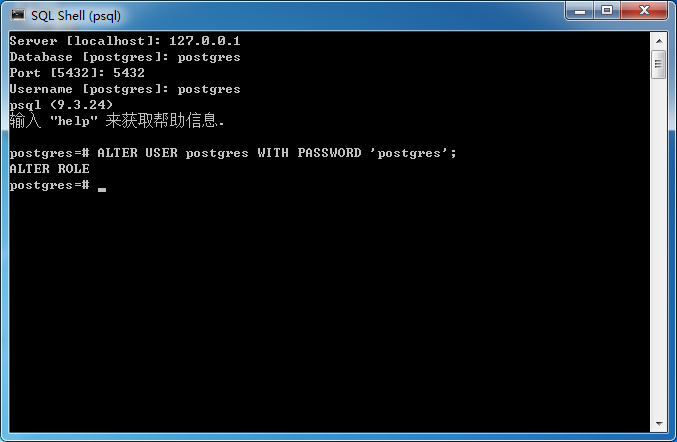Screen dimensions: 677x442
Task: Click the SQL Shell (psql) title text
Action: click(76, 16)
